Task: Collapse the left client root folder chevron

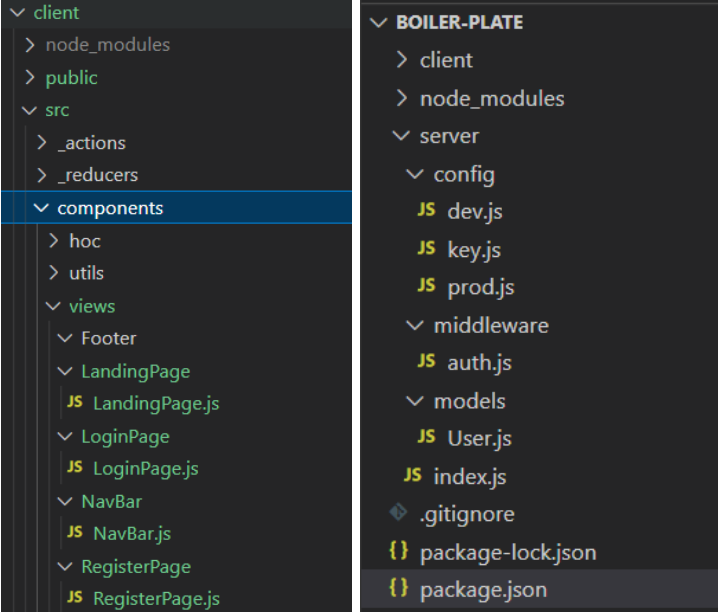Action: tap(17, 13)
